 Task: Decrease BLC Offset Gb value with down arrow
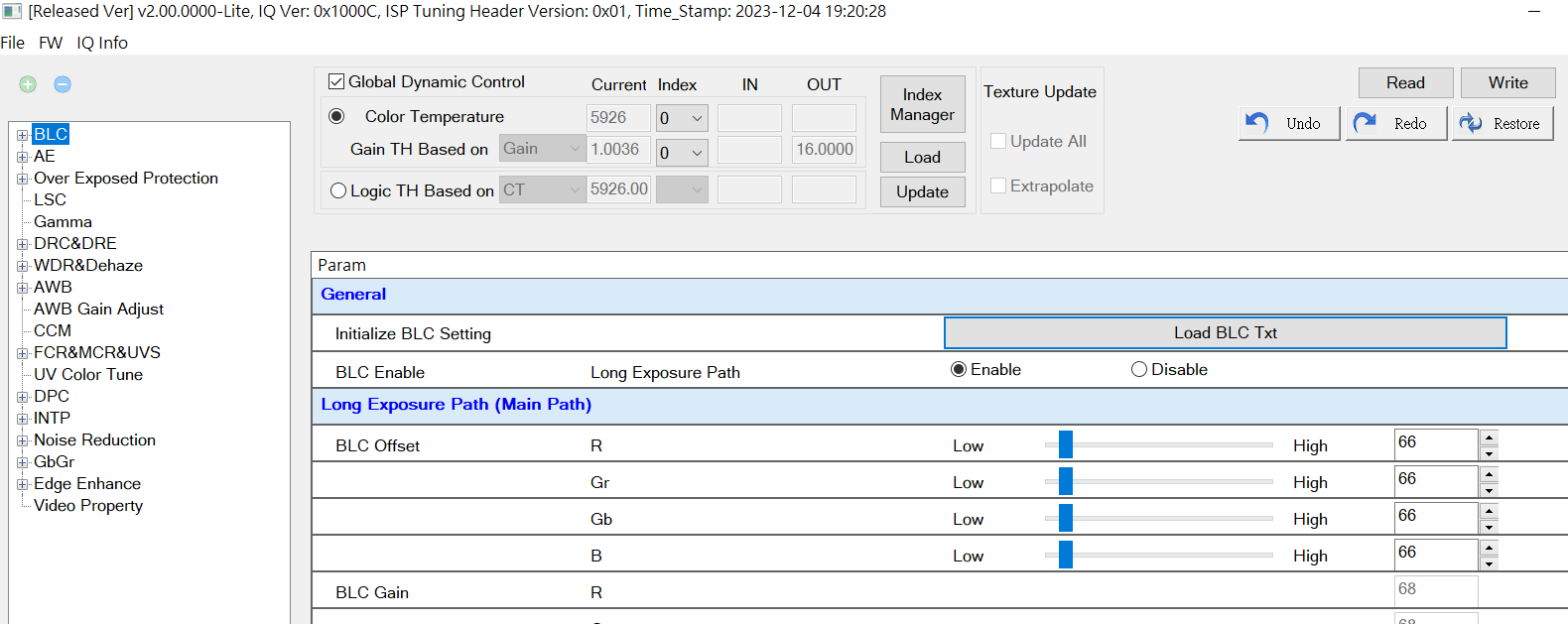coord(1488,527)
